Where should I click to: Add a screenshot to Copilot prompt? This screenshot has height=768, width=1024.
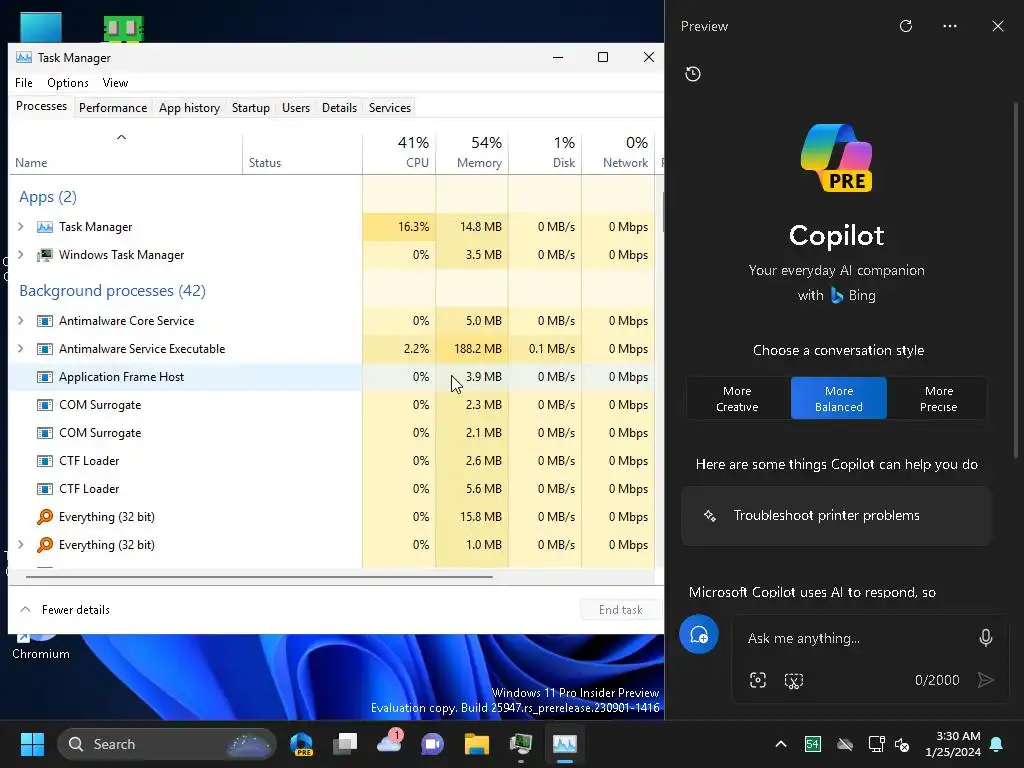coord(758,680)
